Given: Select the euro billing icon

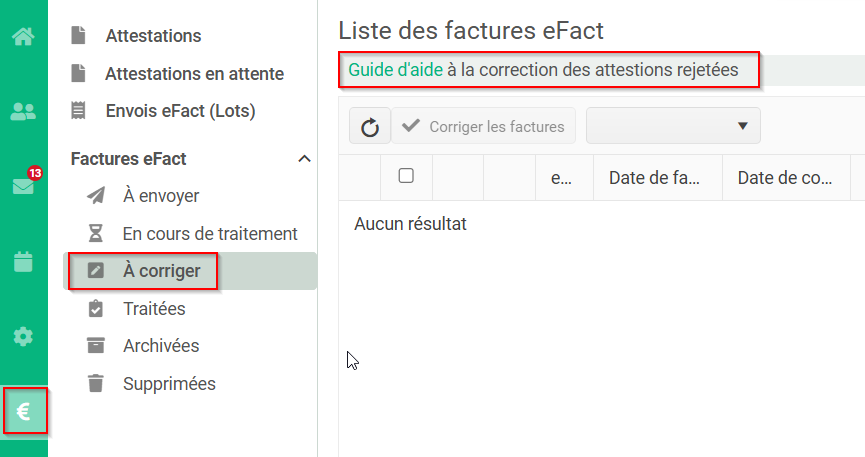Looking at the screenshot, I should (x=24, y=411).
